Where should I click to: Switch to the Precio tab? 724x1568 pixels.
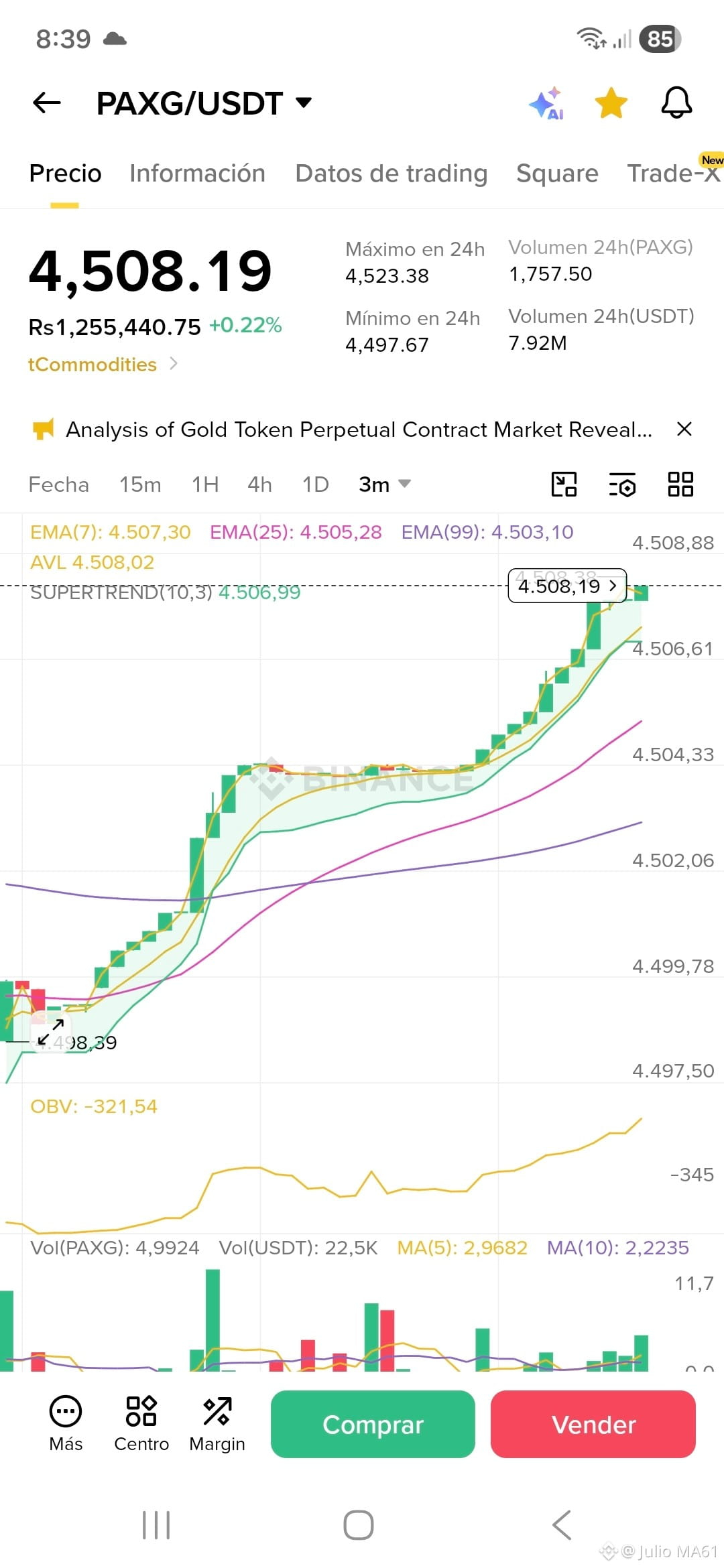[65, 174]
